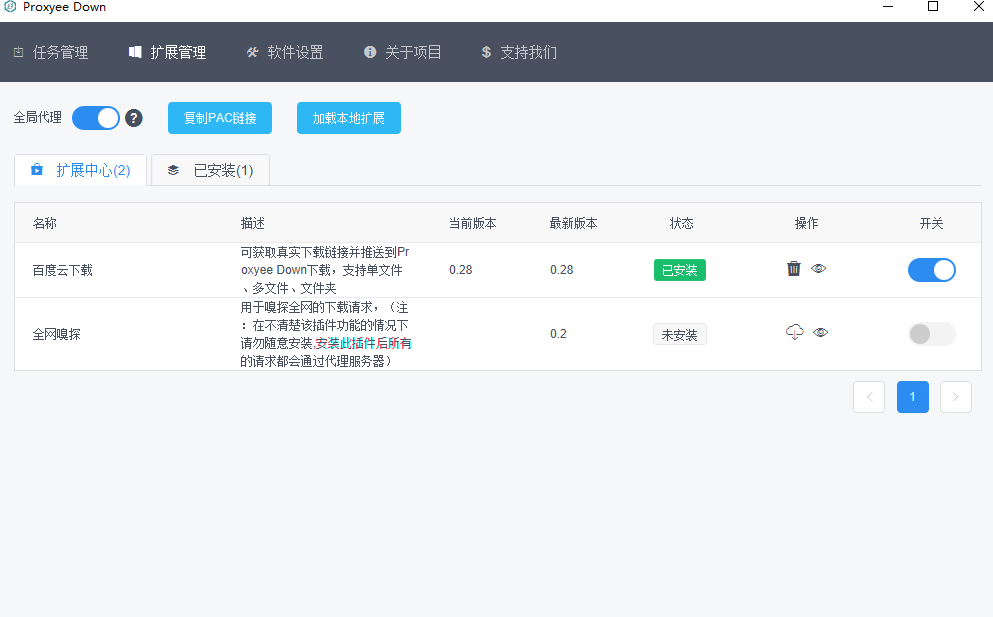
Task: Click the briefcase icon on 扩展中心 tab
Action: pyautogui.click(x=37, y=170)
